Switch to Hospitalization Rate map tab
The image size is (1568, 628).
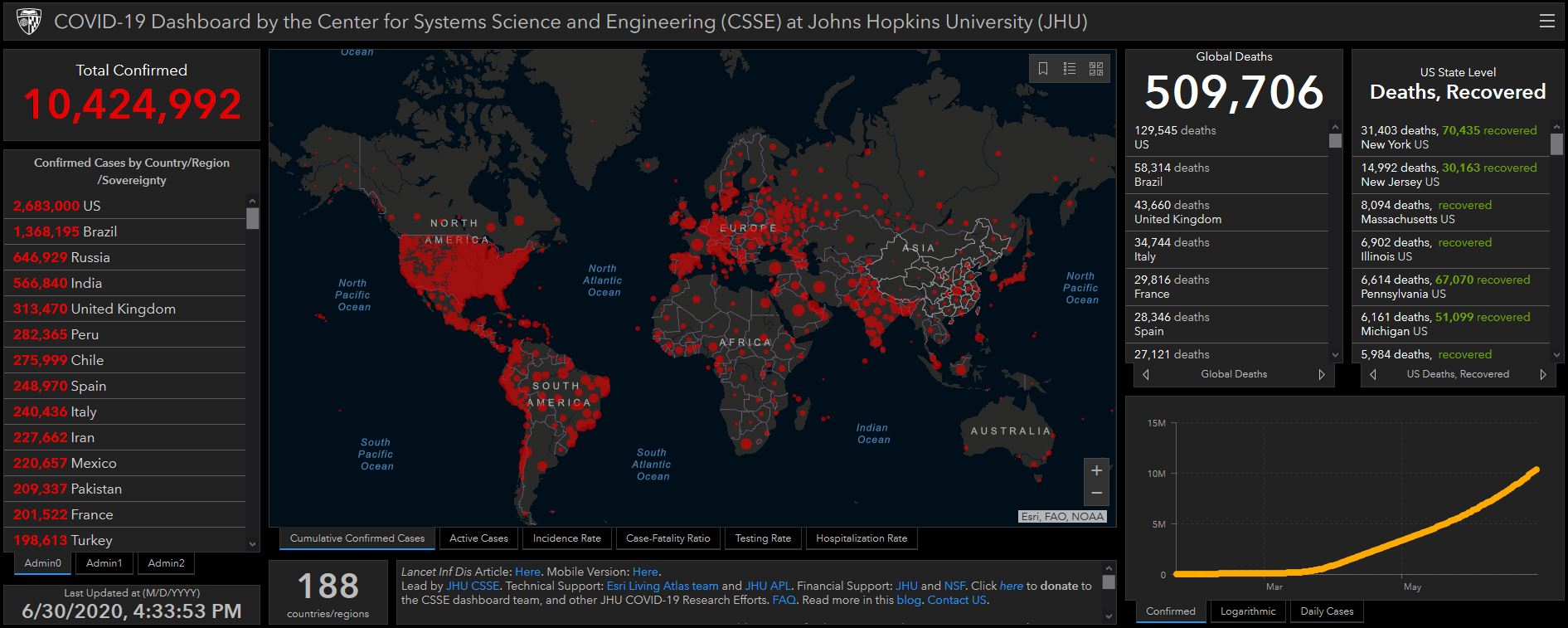point(862,538)
